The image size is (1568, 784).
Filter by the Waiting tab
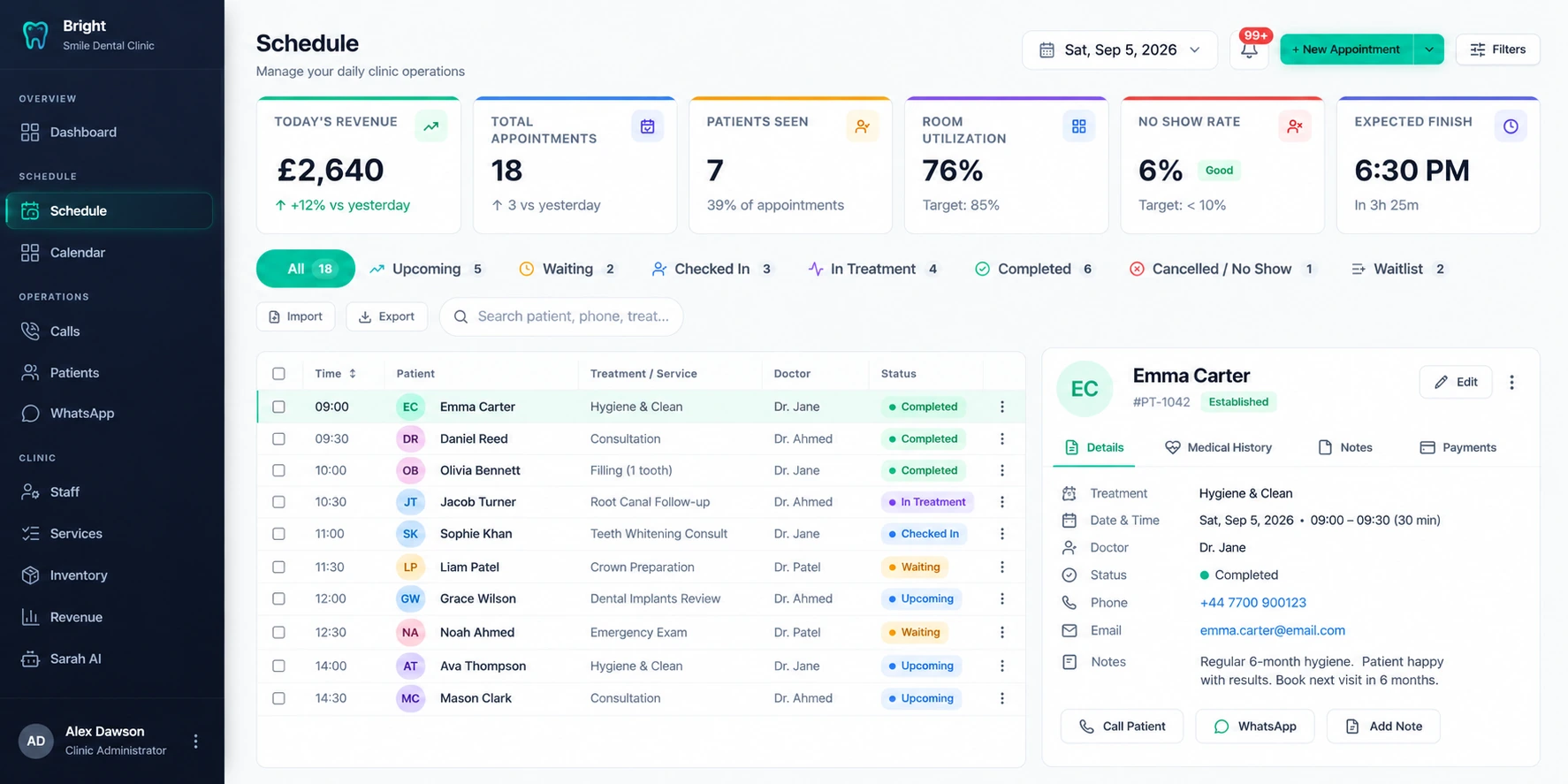567,269
